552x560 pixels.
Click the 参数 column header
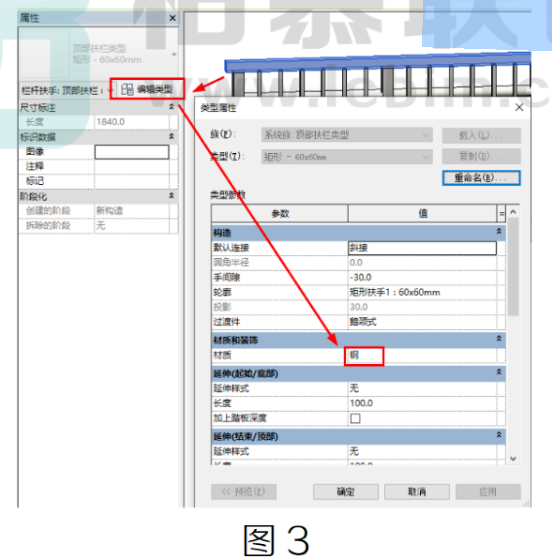point(280,214)
